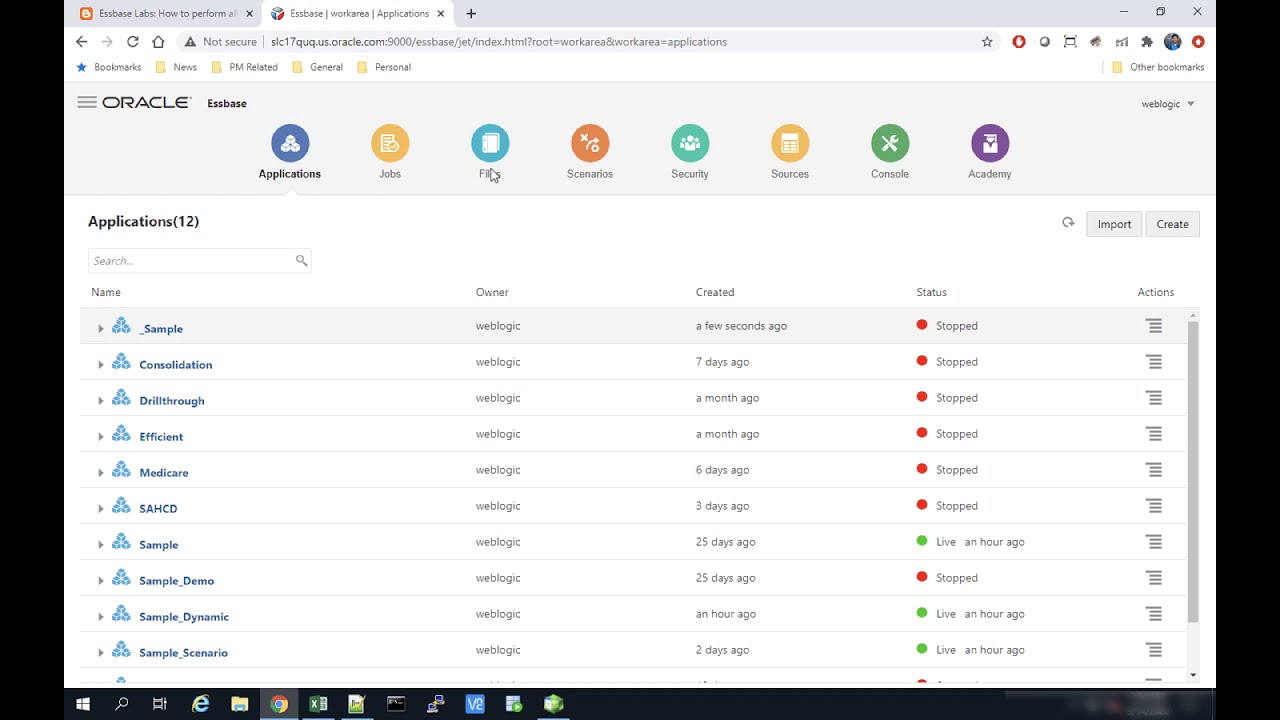Click the refresh applications icon
1280x720 pixels.
(1068, 223)
